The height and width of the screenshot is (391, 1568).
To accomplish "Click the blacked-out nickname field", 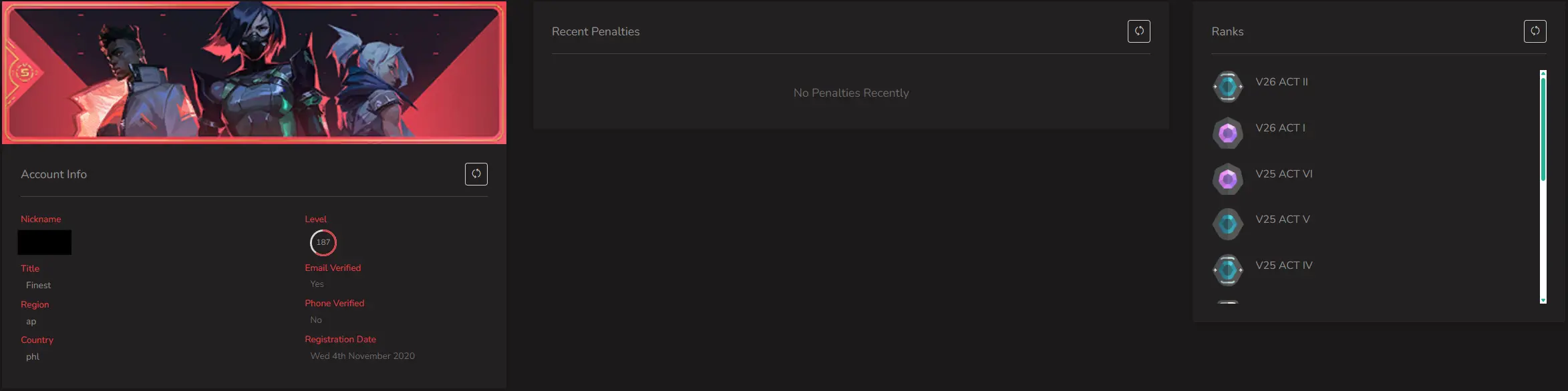I will pos(45,242).
